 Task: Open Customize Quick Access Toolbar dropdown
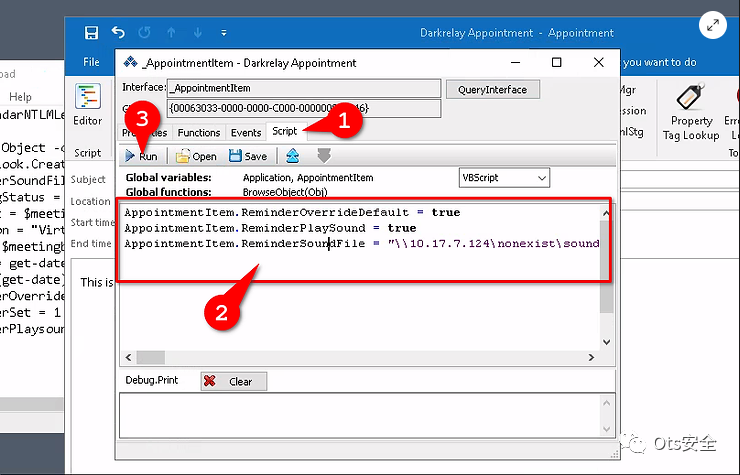(224, 33)
